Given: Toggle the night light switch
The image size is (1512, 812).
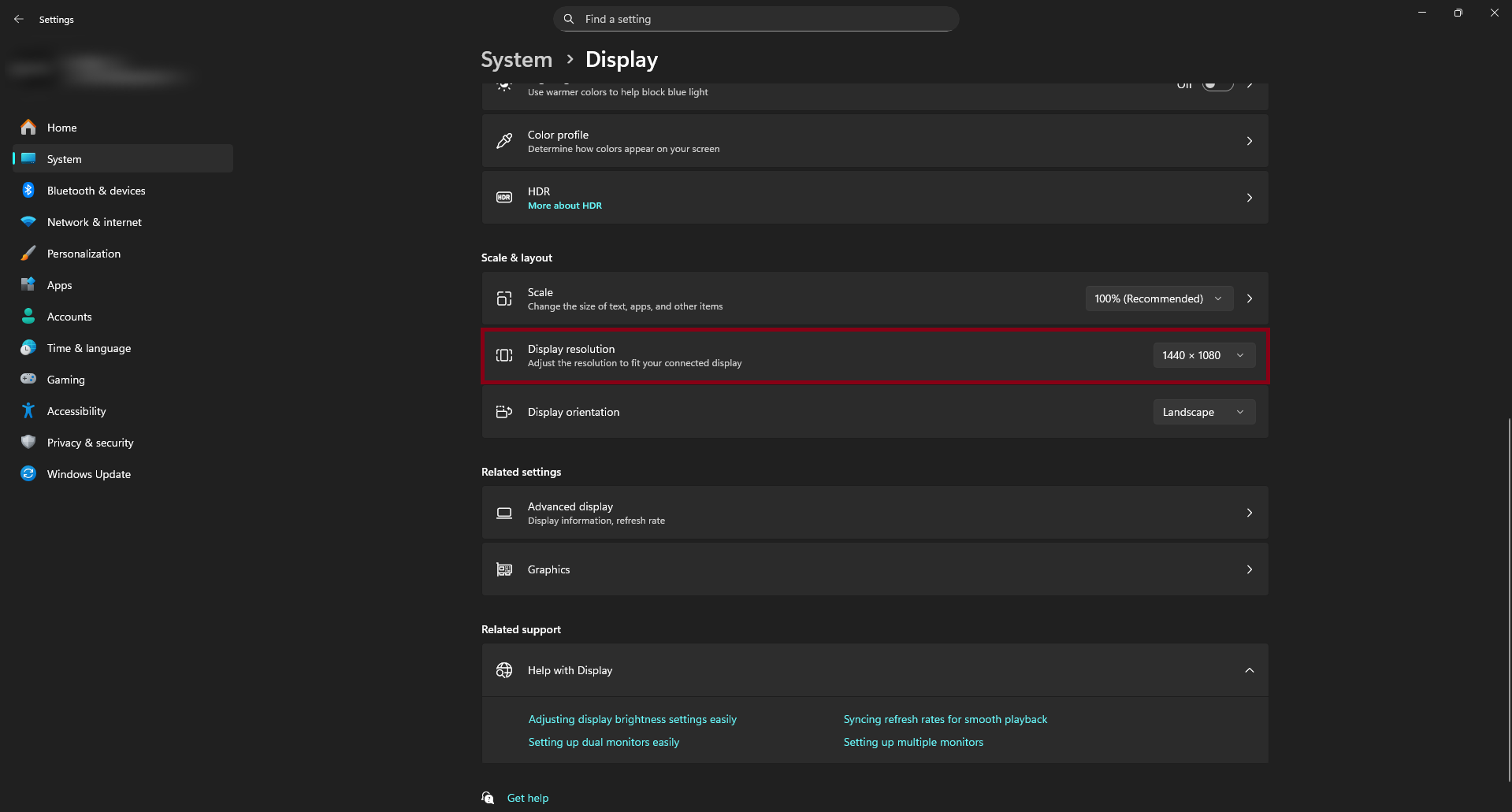Looking at the screenshot, I should pos(1217,85).
